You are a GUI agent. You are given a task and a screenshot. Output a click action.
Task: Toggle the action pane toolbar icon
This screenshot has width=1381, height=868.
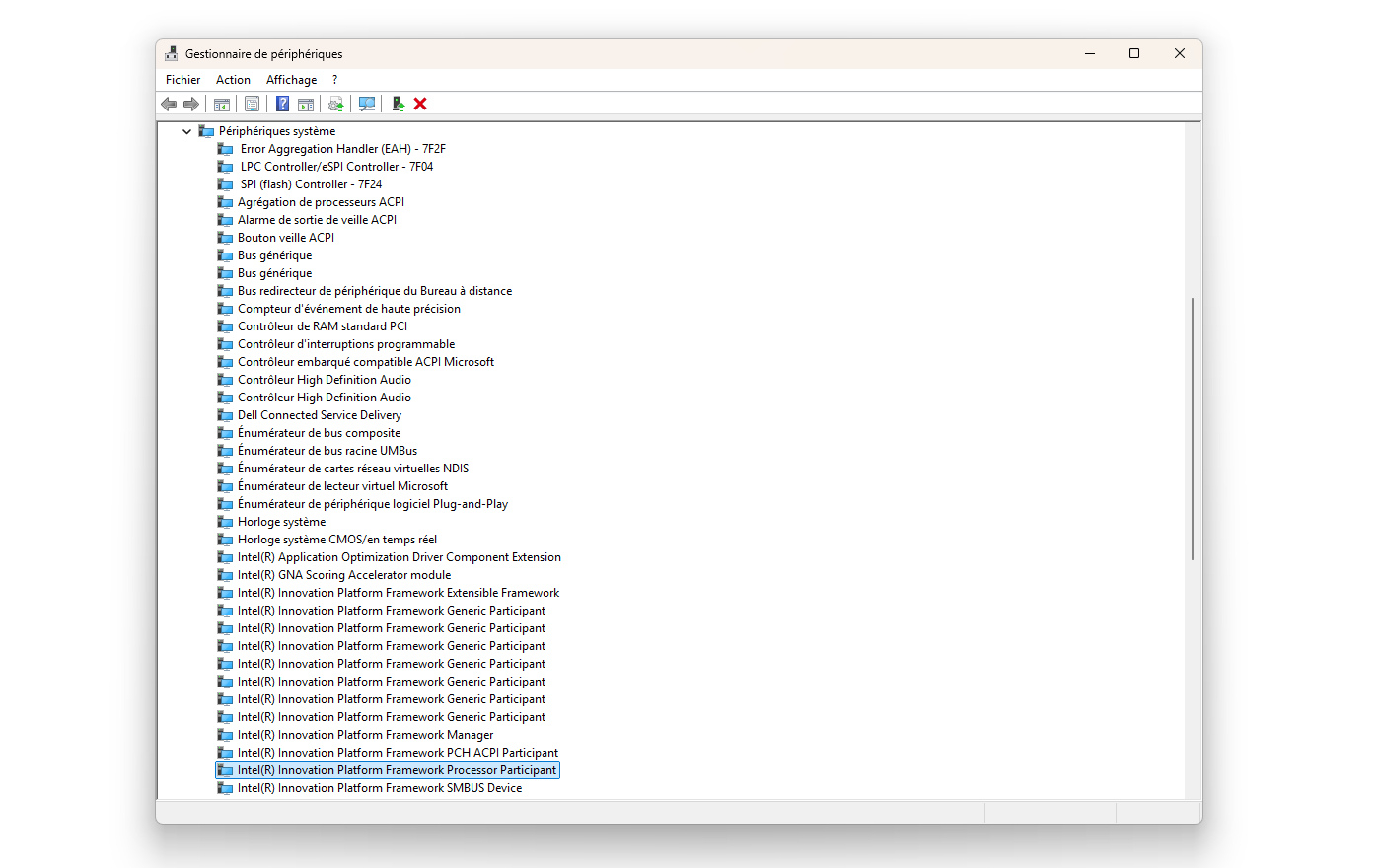point(306,104)
